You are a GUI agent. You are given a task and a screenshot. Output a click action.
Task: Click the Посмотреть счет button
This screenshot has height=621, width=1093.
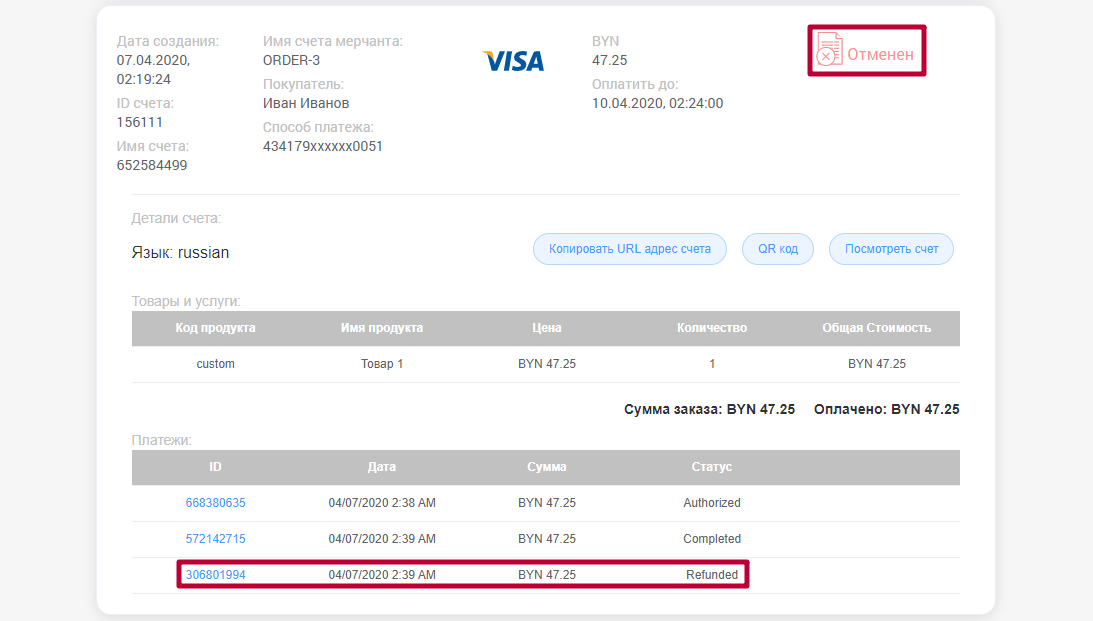tap(891, 249)
